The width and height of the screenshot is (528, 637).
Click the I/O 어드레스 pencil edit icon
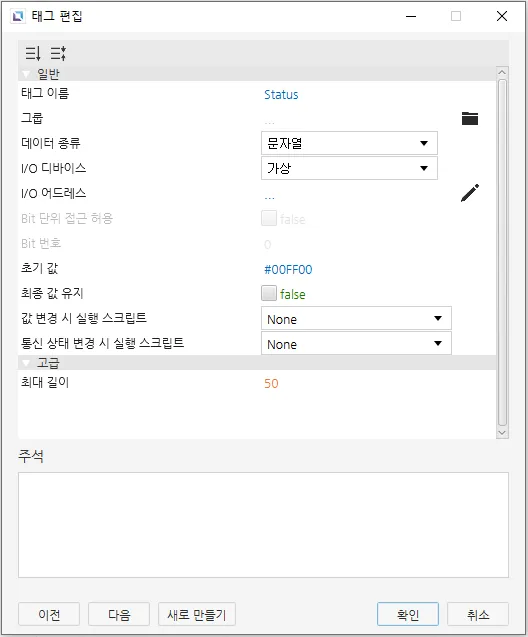tap(470, 193)
